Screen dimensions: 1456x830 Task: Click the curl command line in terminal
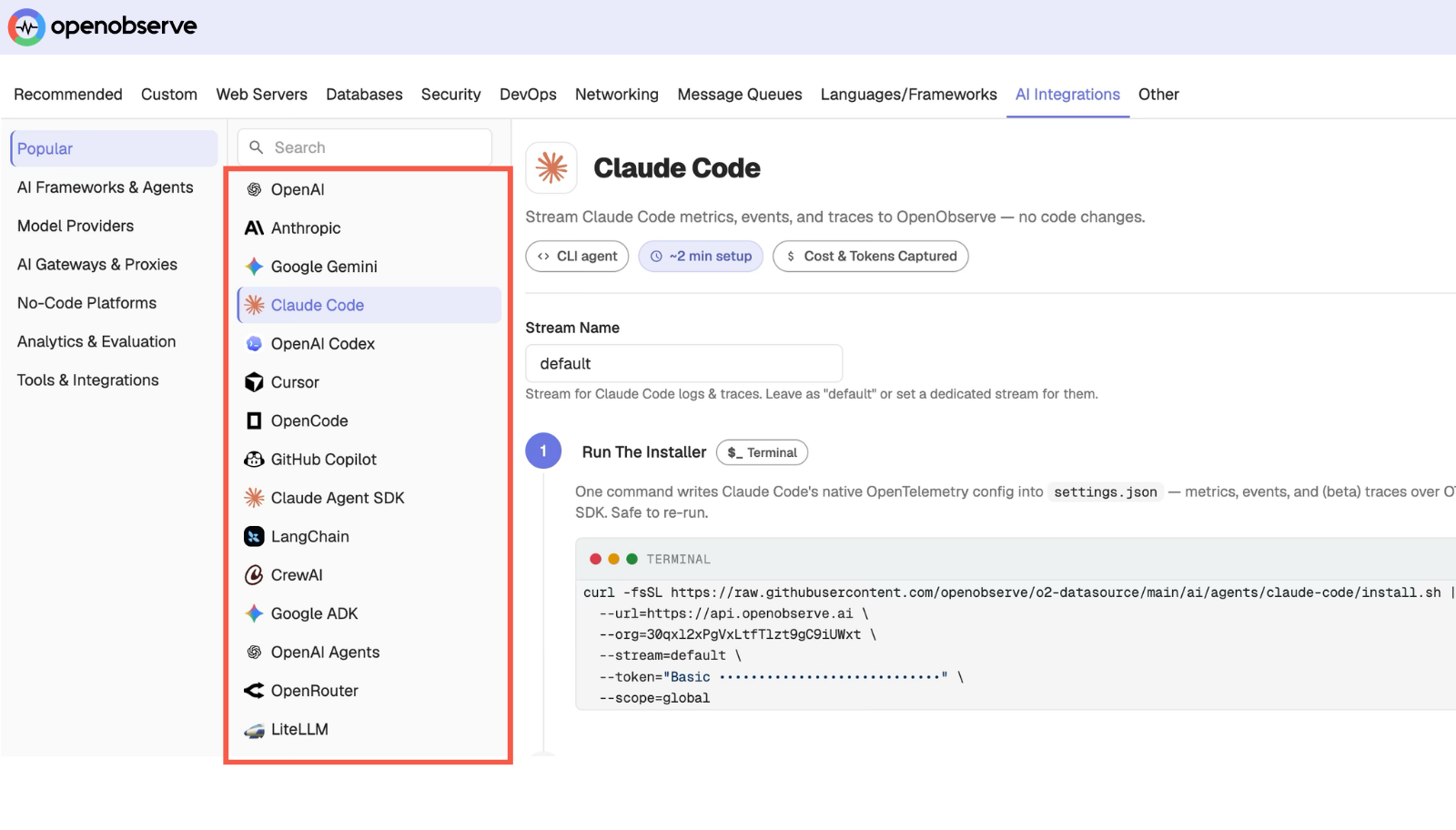click(1019, 592)
